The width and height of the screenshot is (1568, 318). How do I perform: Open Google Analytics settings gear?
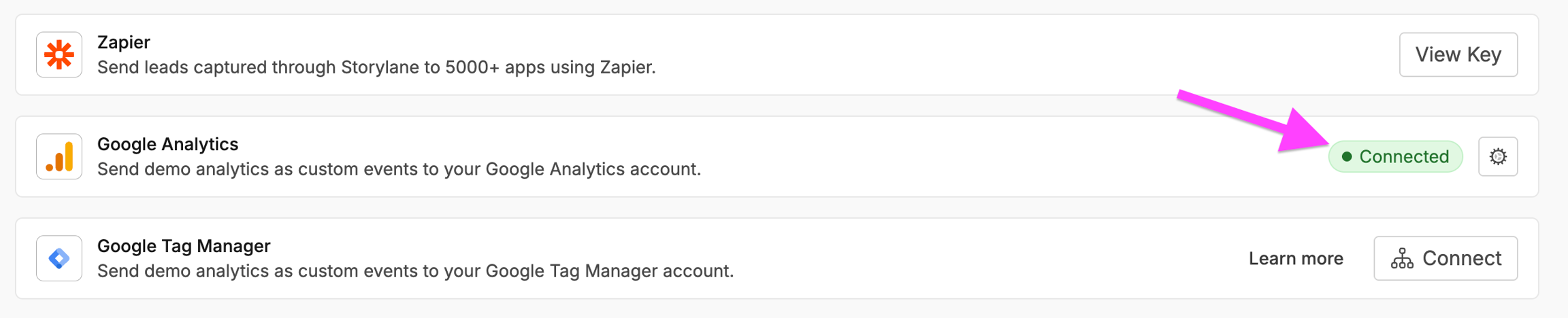pos(1497,156)
